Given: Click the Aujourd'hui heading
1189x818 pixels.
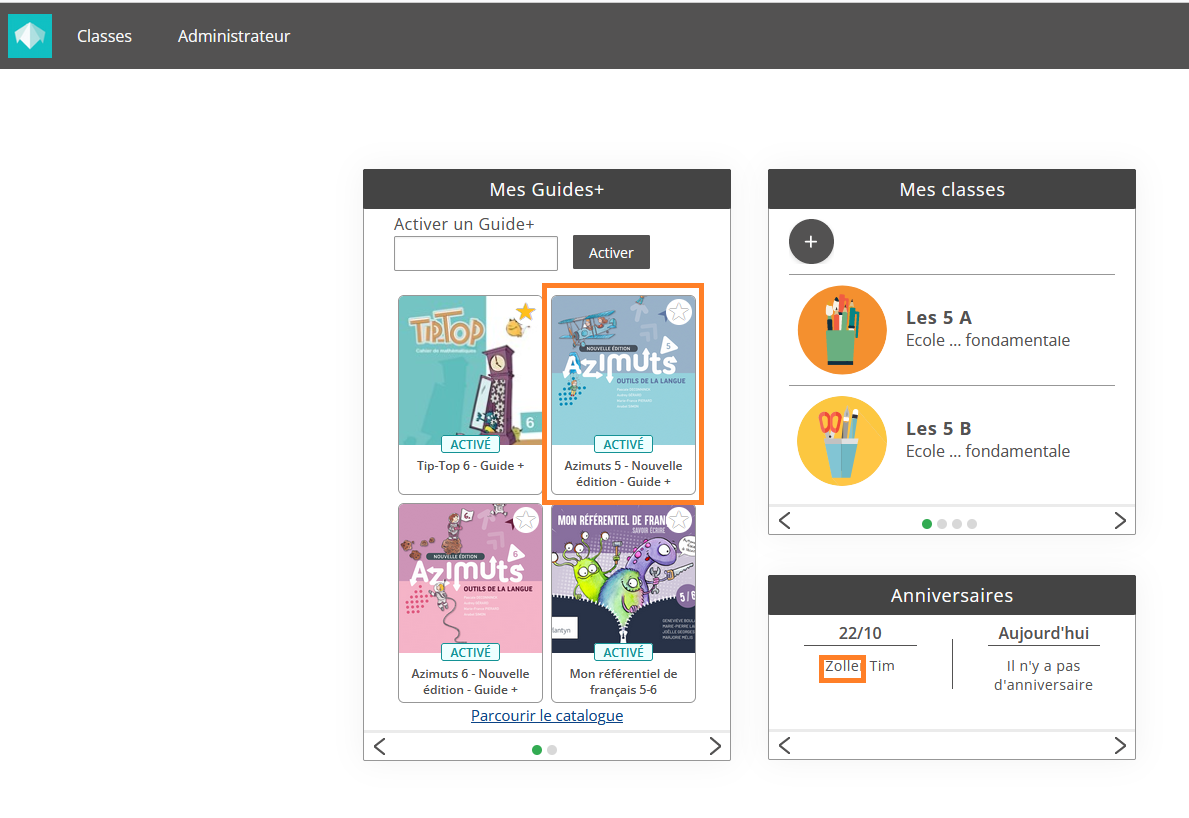Looking at the screenshot, I should tap(1043, 633).
